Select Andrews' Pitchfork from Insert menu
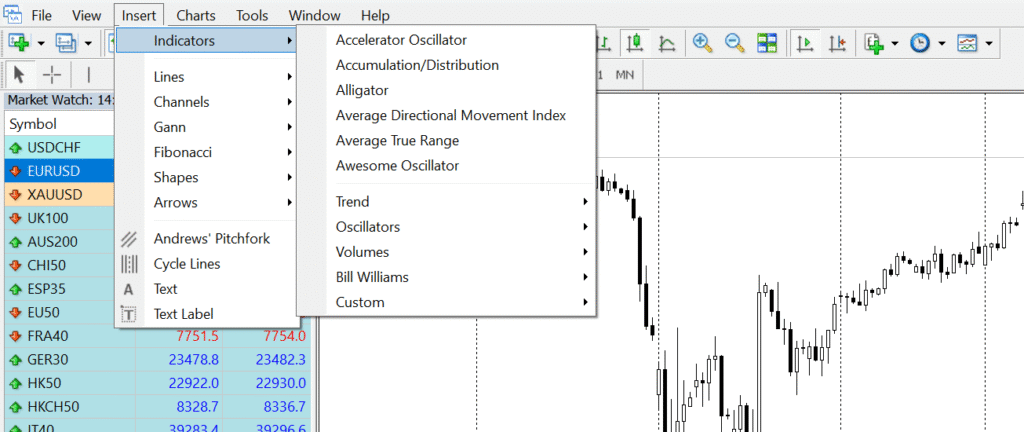Viewport: 1024px width, 432px height. (x=211, y=239)
